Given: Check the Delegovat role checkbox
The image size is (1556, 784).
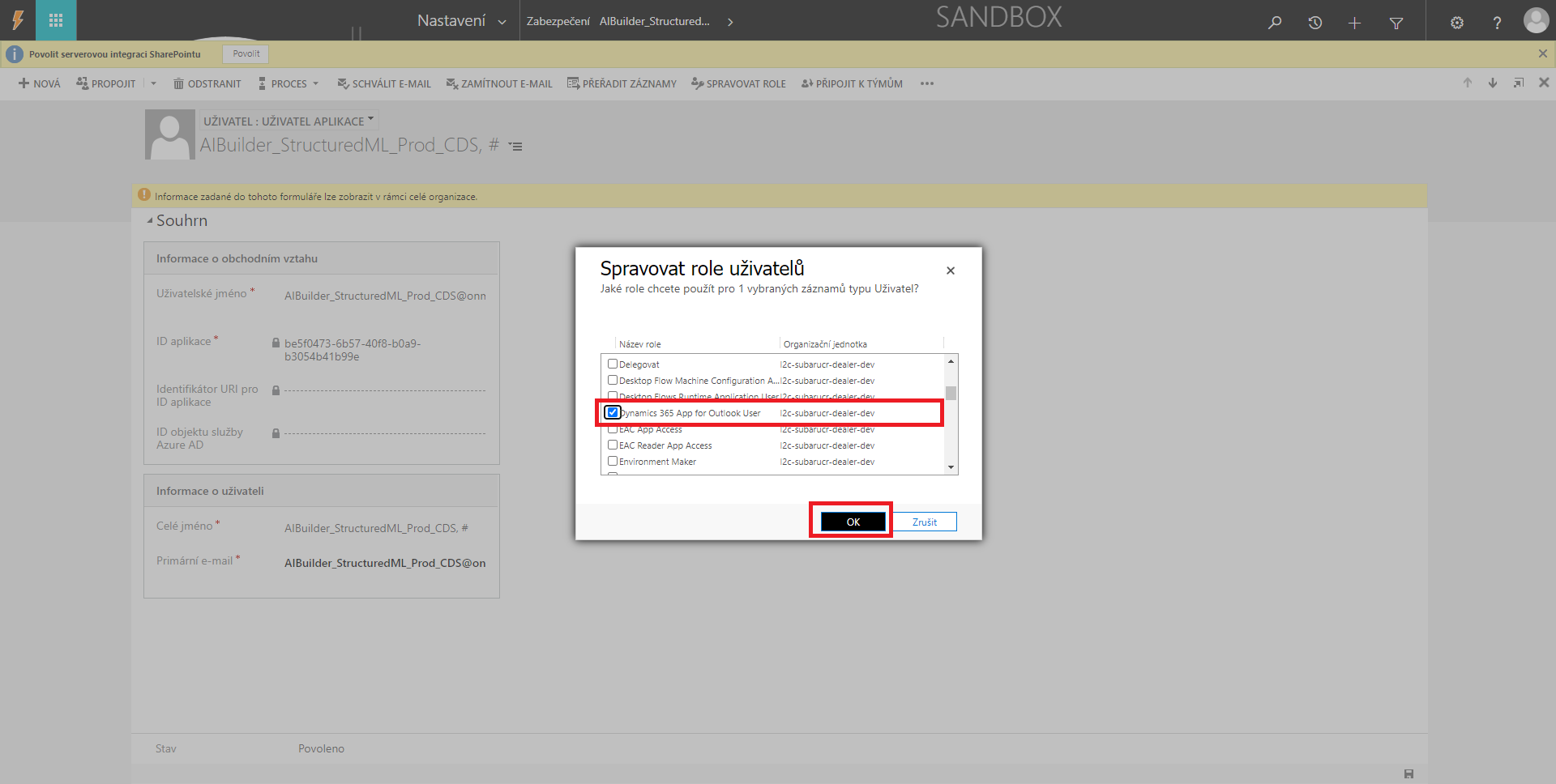Looking at the screenshot, I should coord(613,364).
